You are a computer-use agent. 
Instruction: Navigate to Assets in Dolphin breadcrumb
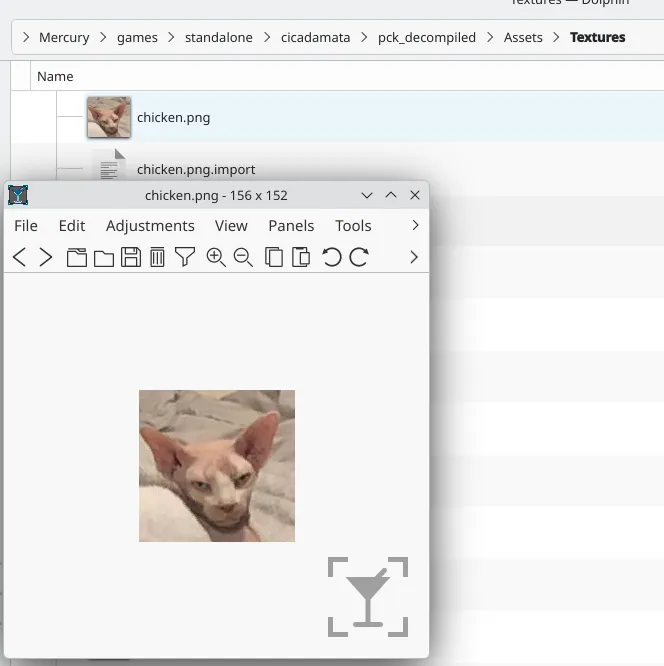[x=523, y=37]
